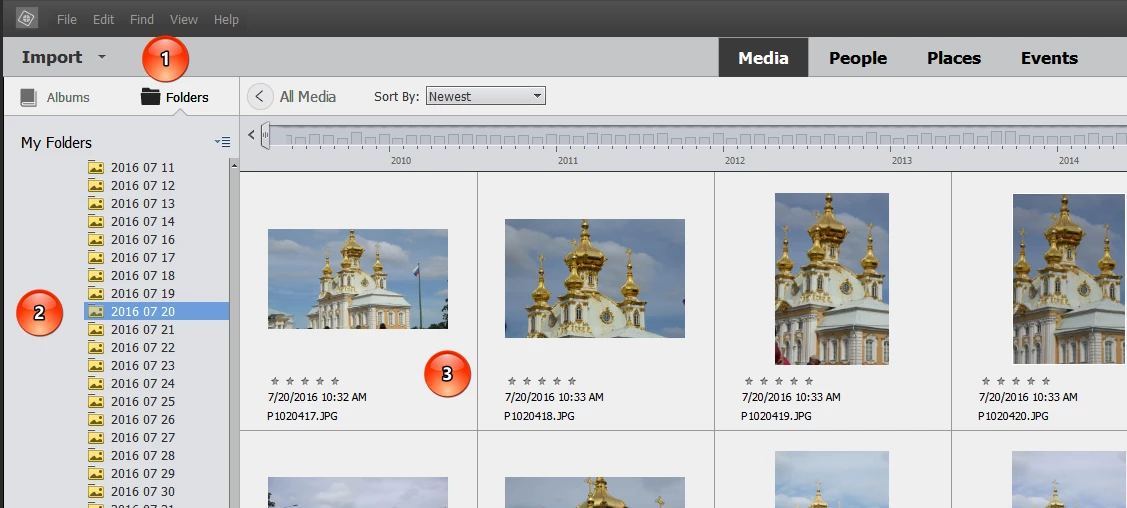
Task: Switch to the People tab
Action: pos(858,57)
